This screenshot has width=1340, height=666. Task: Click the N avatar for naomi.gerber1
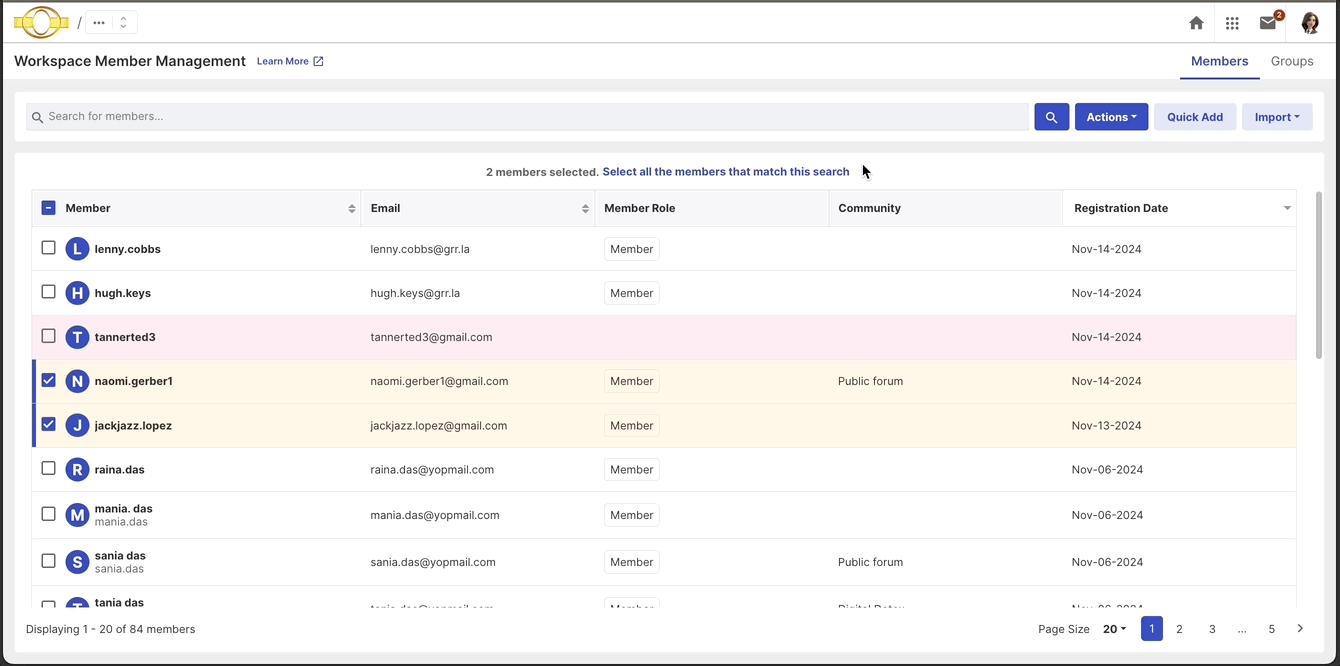(77, 381)
